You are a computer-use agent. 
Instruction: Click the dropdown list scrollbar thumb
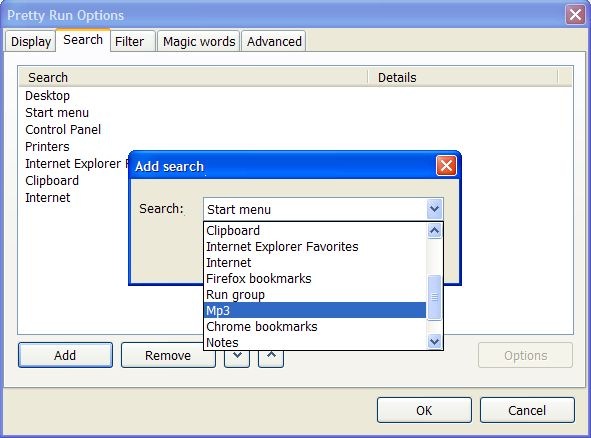pyautogui.click(x=435, y=297)
